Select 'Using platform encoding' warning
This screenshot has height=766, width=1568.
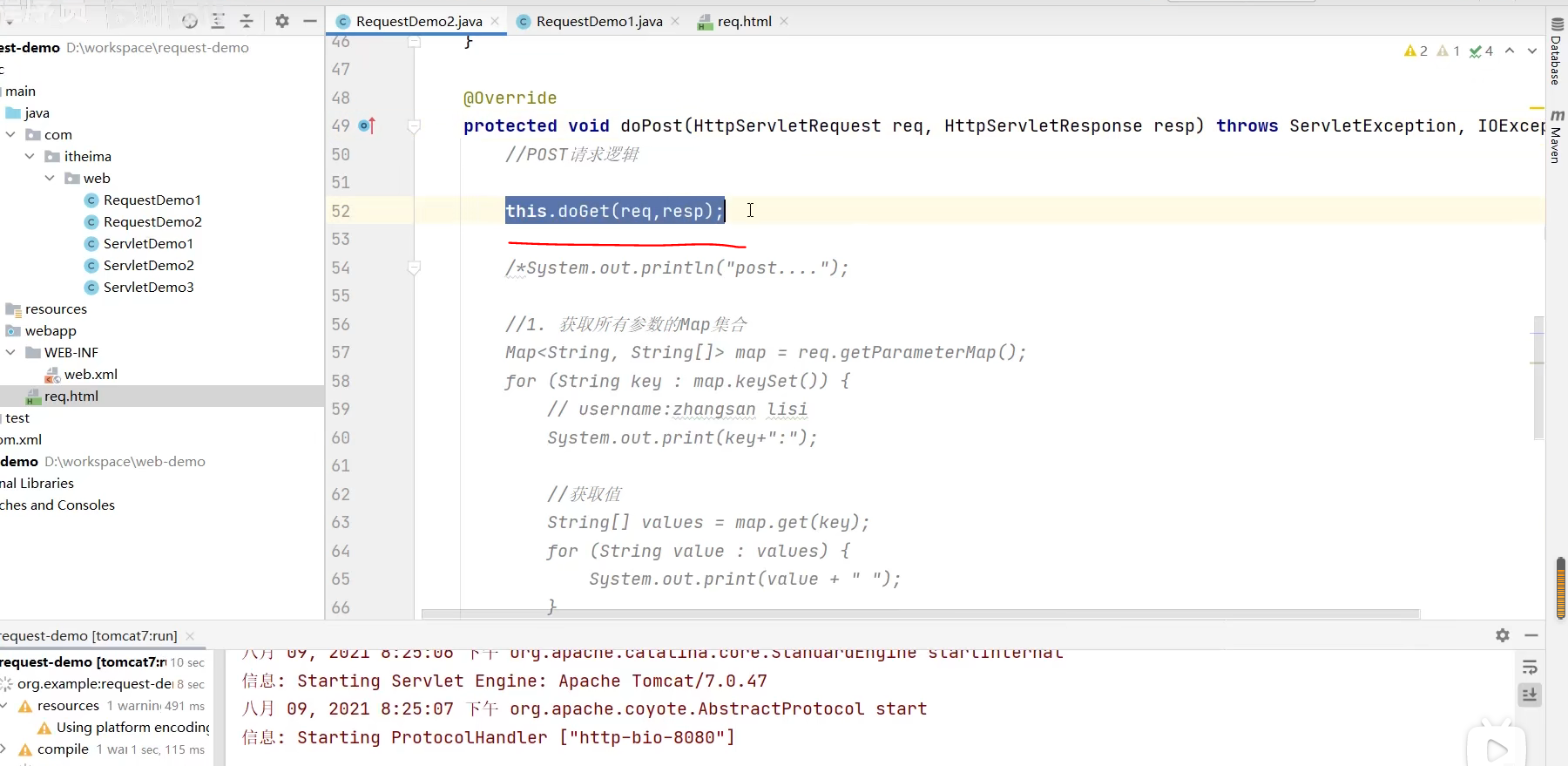(x=133, y=727)
